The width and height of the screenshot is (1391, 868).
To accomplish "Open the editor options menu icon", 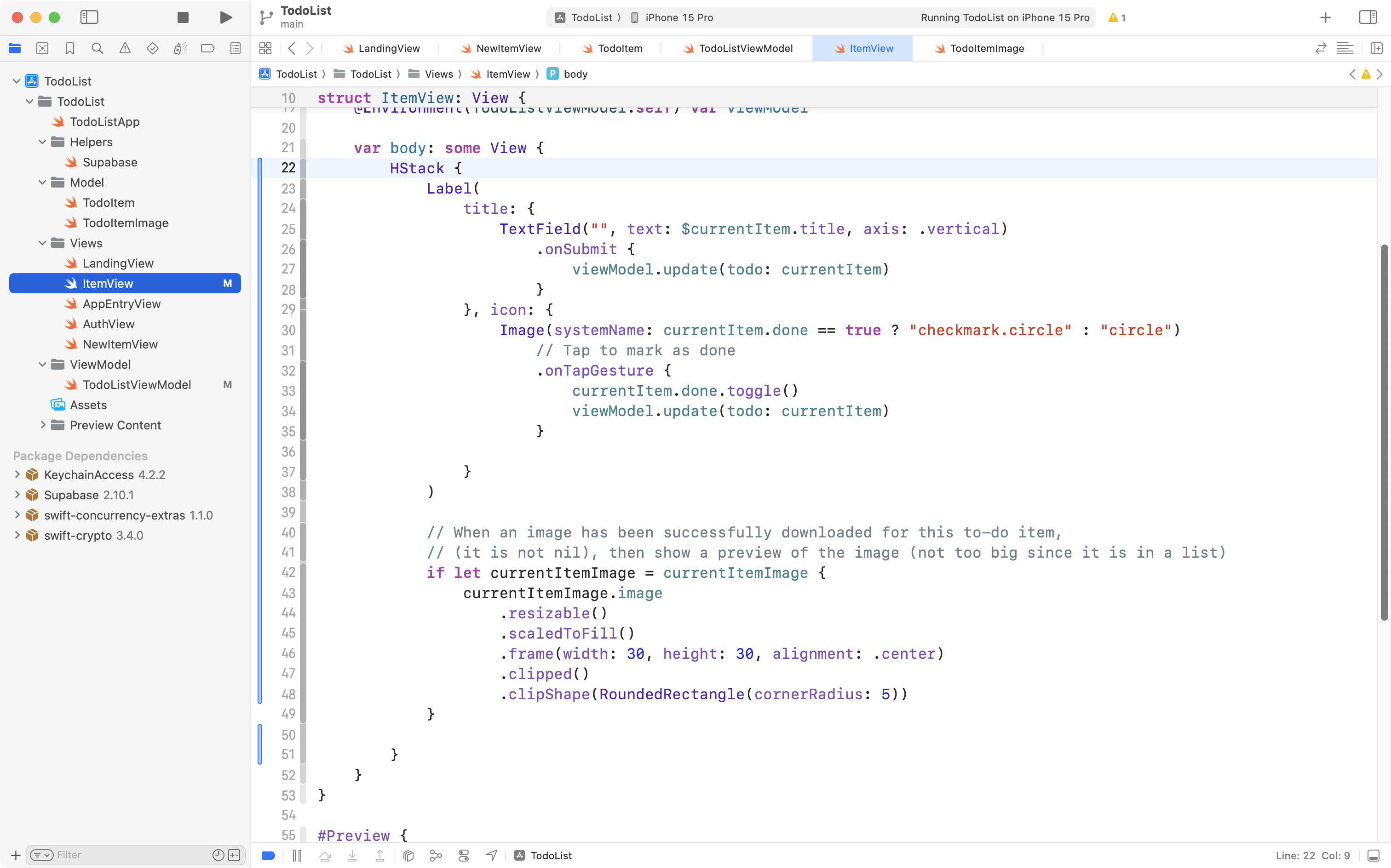I will coord(1345,48).
